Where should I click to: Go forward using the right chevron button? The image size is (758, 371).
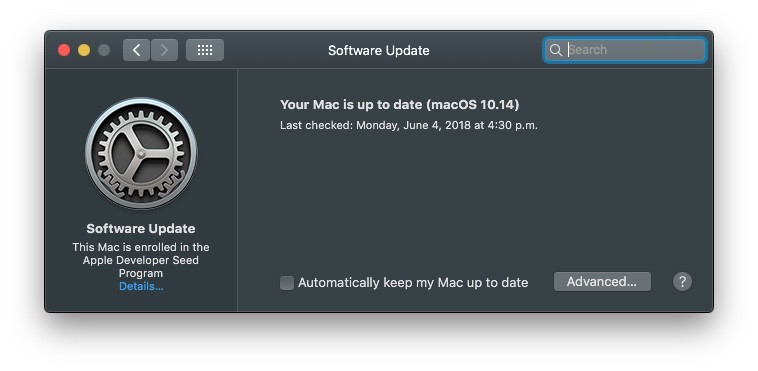(164, 50)
